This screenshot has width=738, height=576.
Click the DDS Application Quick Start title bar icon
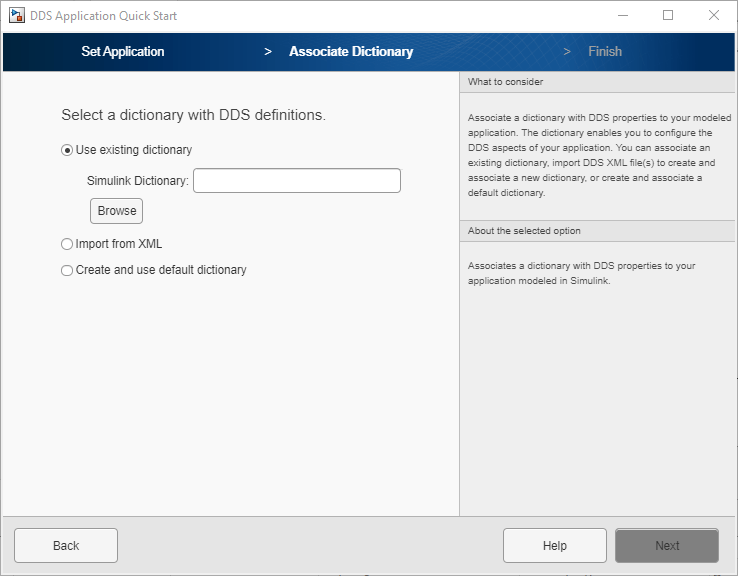16,16
